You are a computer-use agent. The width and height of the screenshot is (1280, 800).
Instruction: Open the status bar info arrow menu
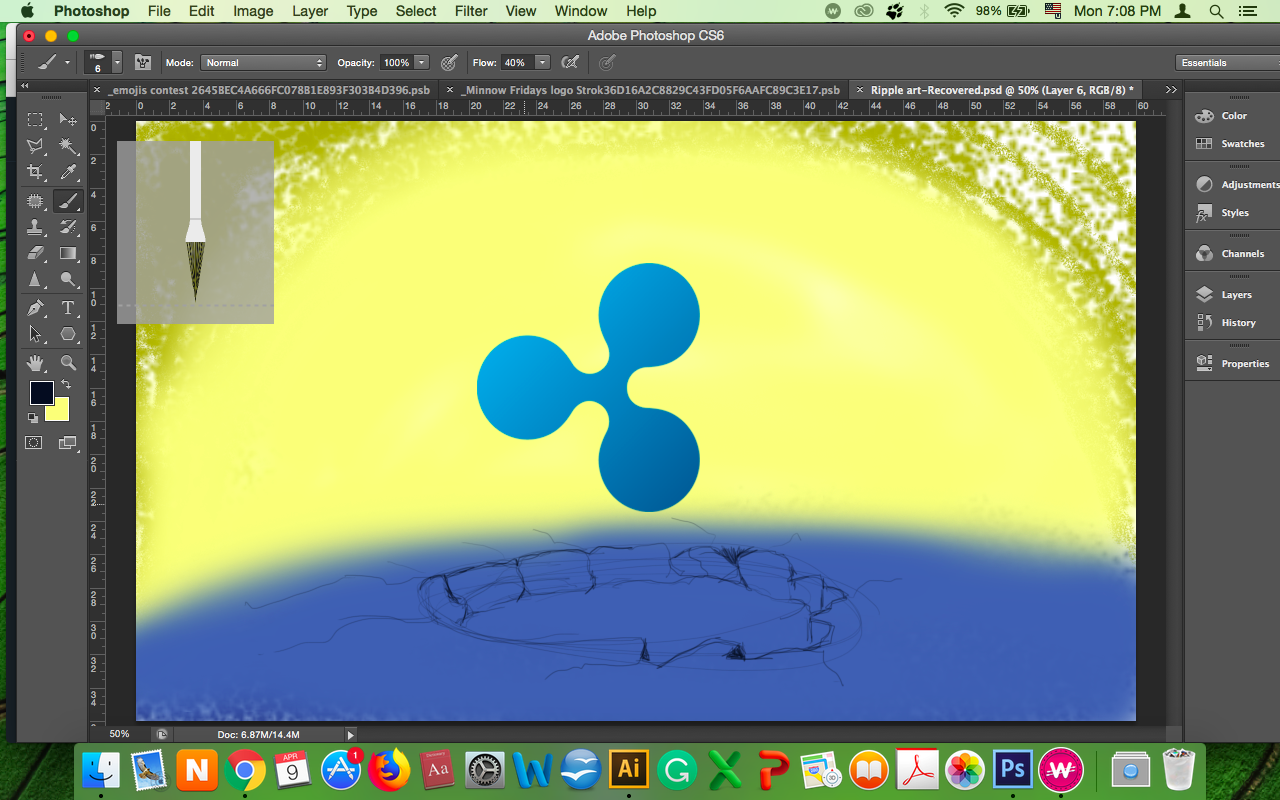point(350,734)
